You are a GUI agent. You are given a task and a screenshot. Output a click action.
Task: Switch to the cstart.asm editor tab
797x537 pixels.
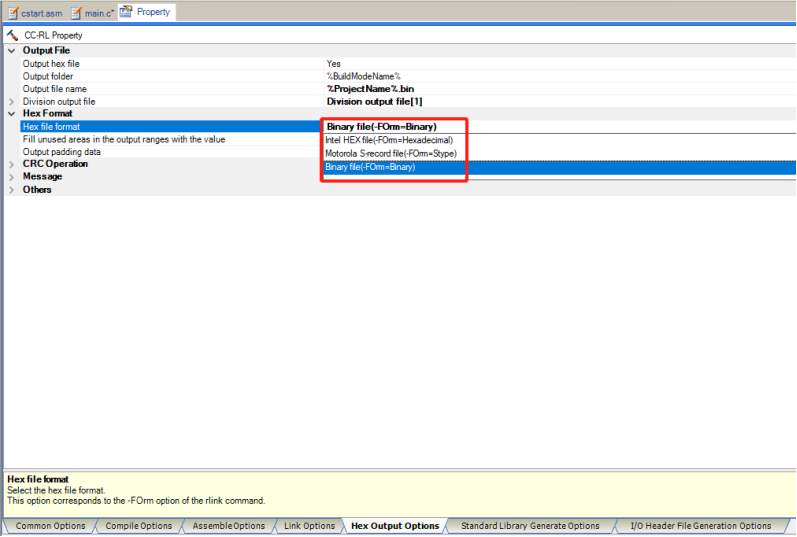point(35,13)
